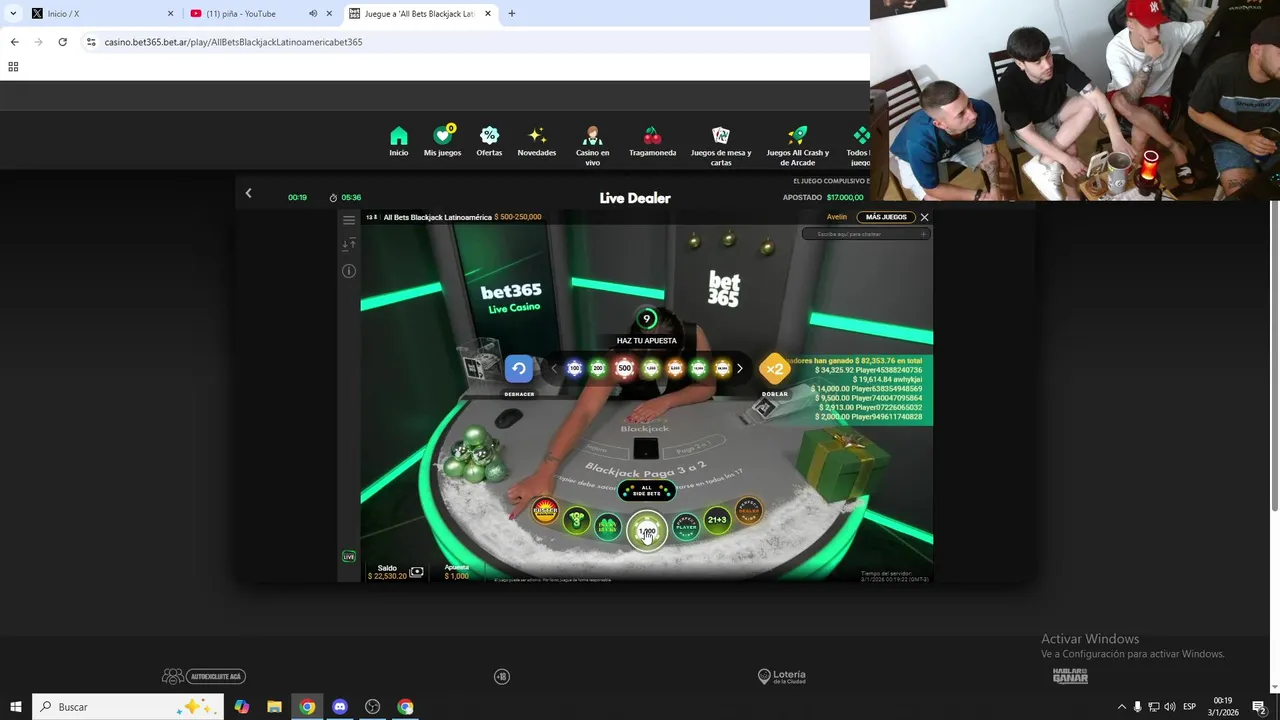1280x720 pixels.
Task: Click the chat input field
Action: click(866, 234)
